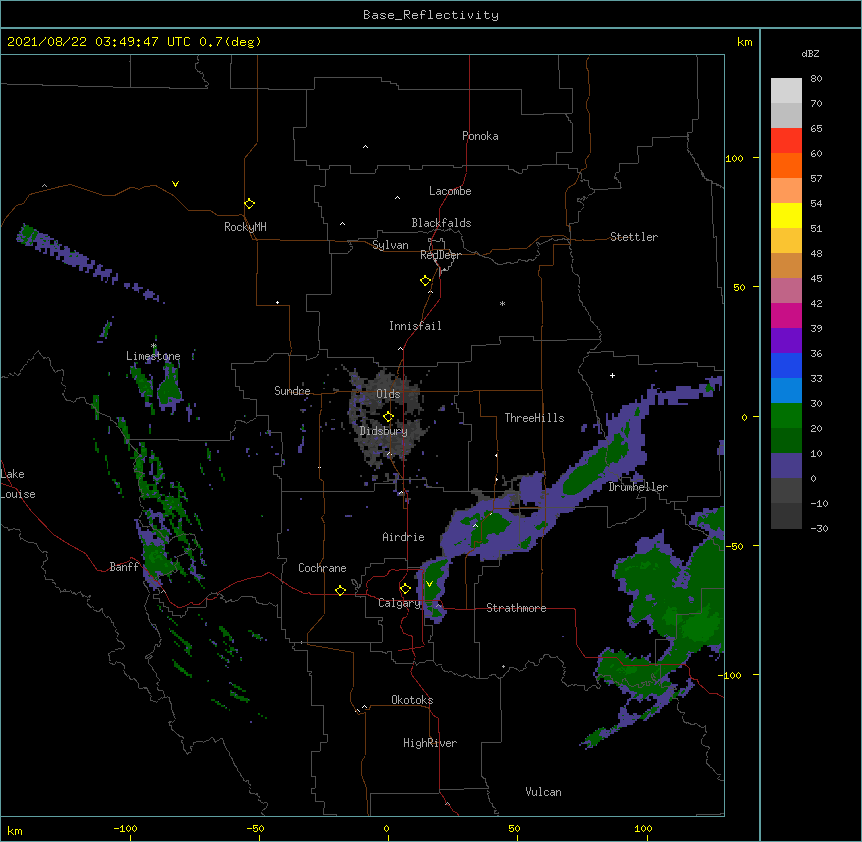This screenshot has width=862, height=842.
Task: Click the Limestone label
Action: click(153, 356)
